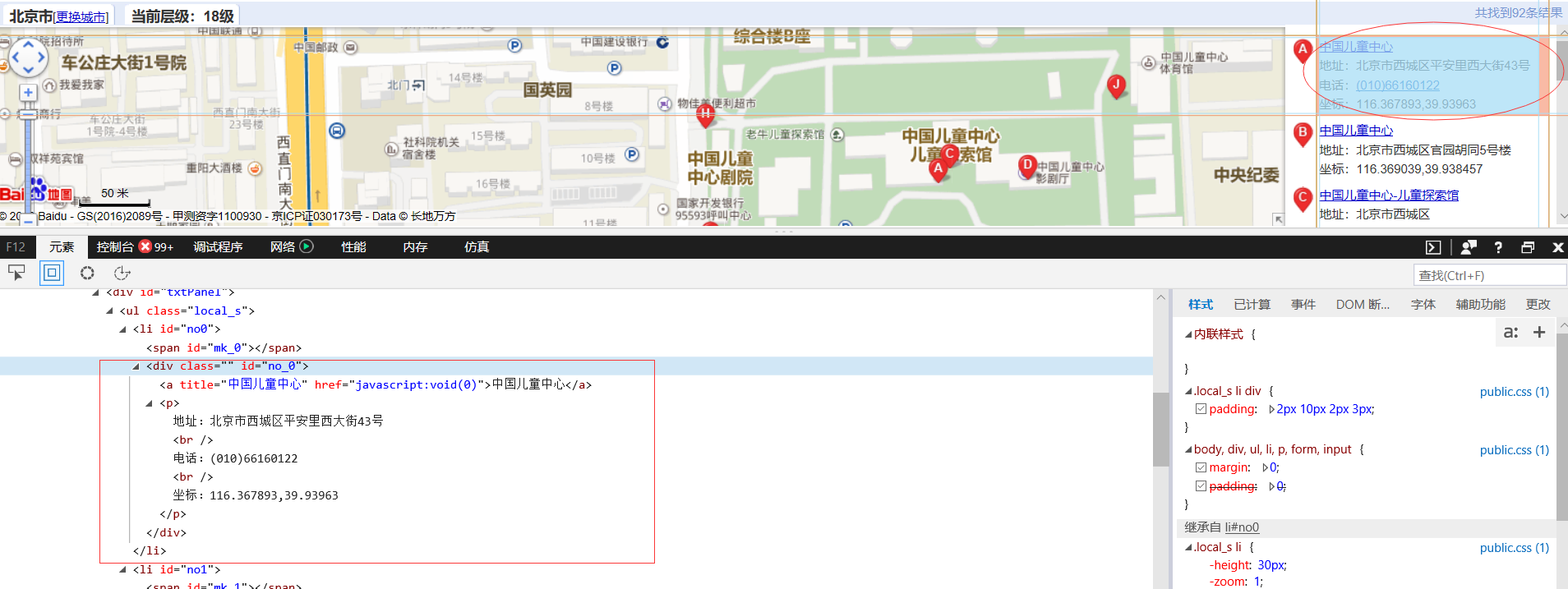Open public.css link for .local_s li div

[x=1515, y=392]
